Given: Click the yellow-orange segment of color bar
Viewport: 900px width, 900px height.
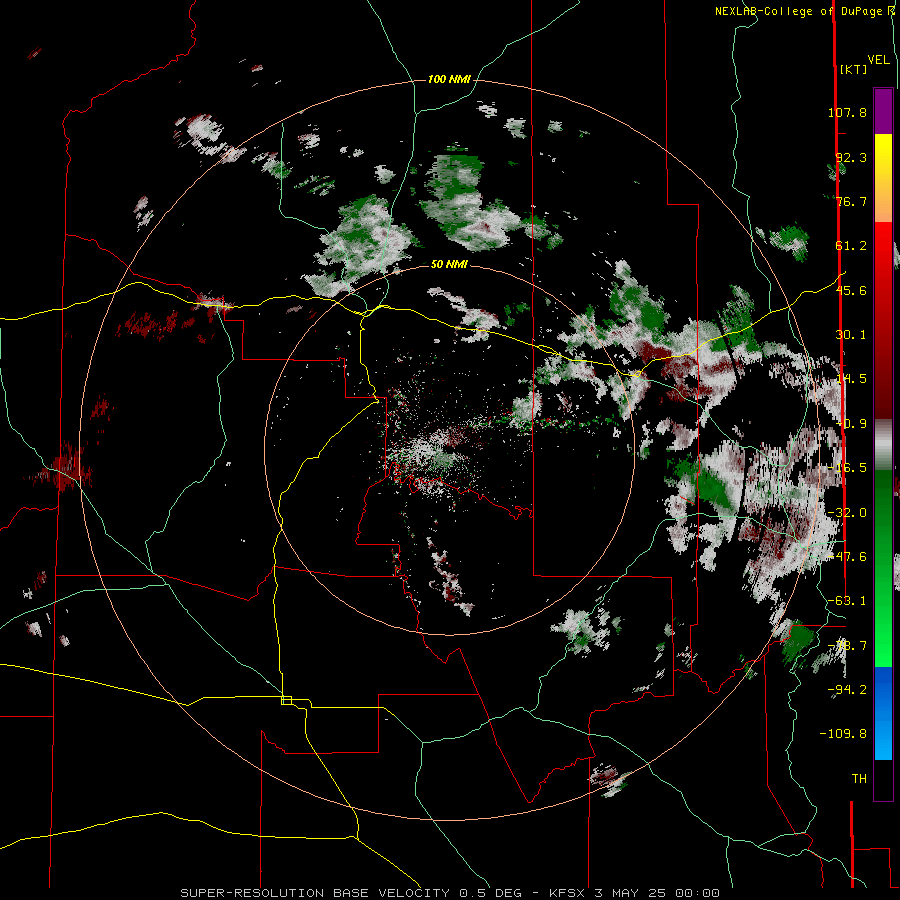Looking at the screenshot, I should tap(883, 178).
